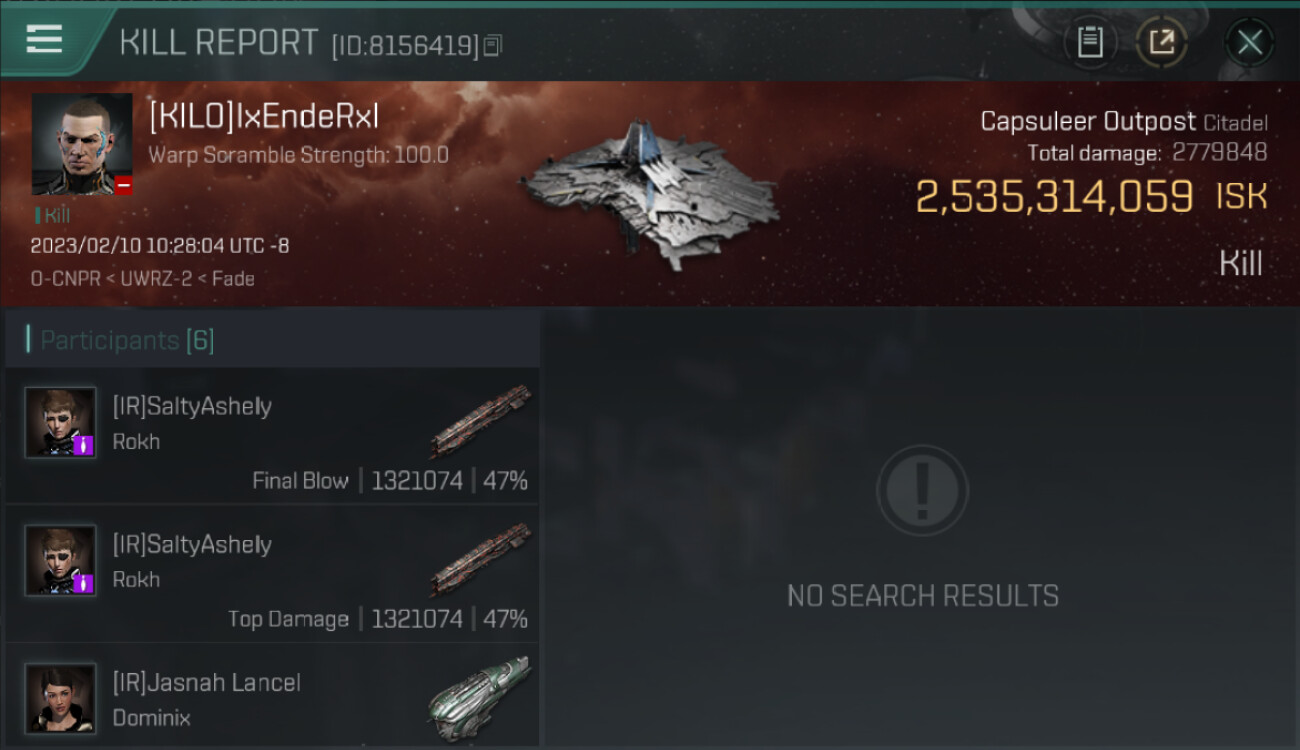Select the Top Damage participant row
The width and height of the screenshot is (1300, 750).
tap(272, 574)
